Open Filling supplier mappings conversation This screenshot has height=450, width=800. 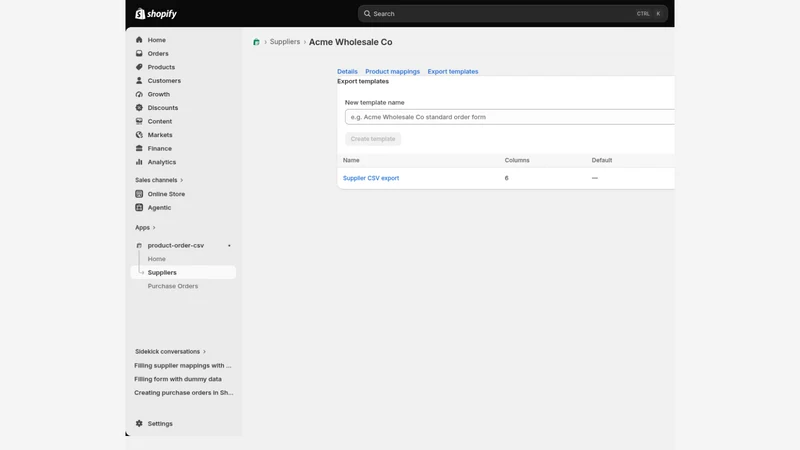click(x=183, y=365)
